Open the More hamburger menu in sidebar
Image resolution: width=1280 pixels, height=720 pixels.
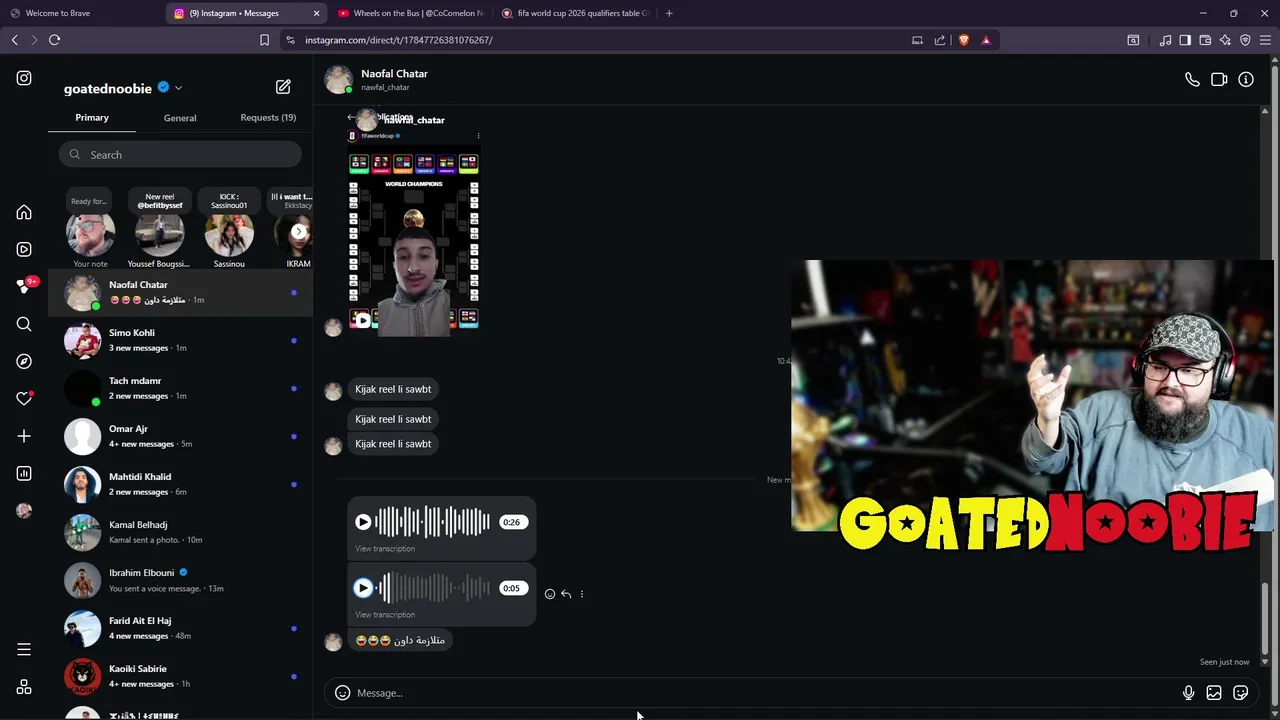click(x=24, y=650)
